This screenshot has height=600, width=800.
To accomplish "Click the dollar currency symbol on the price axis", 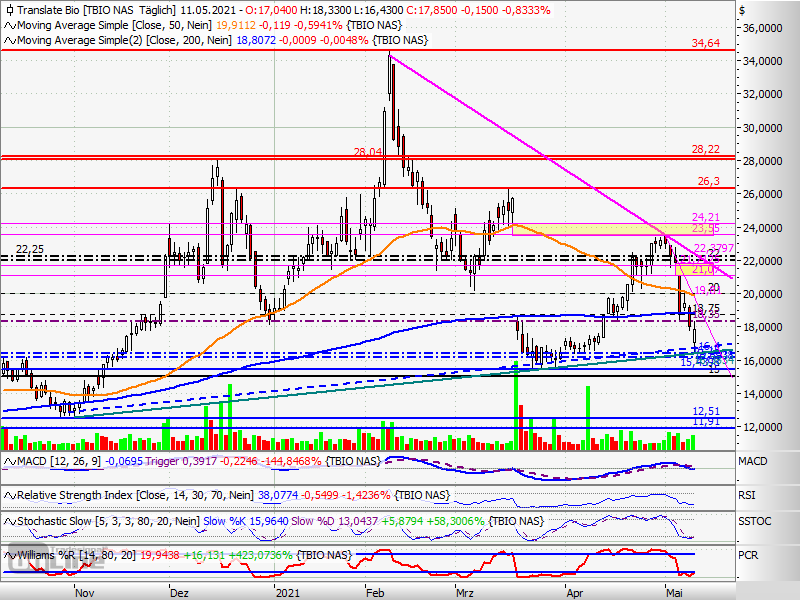I will click(742, 11).
